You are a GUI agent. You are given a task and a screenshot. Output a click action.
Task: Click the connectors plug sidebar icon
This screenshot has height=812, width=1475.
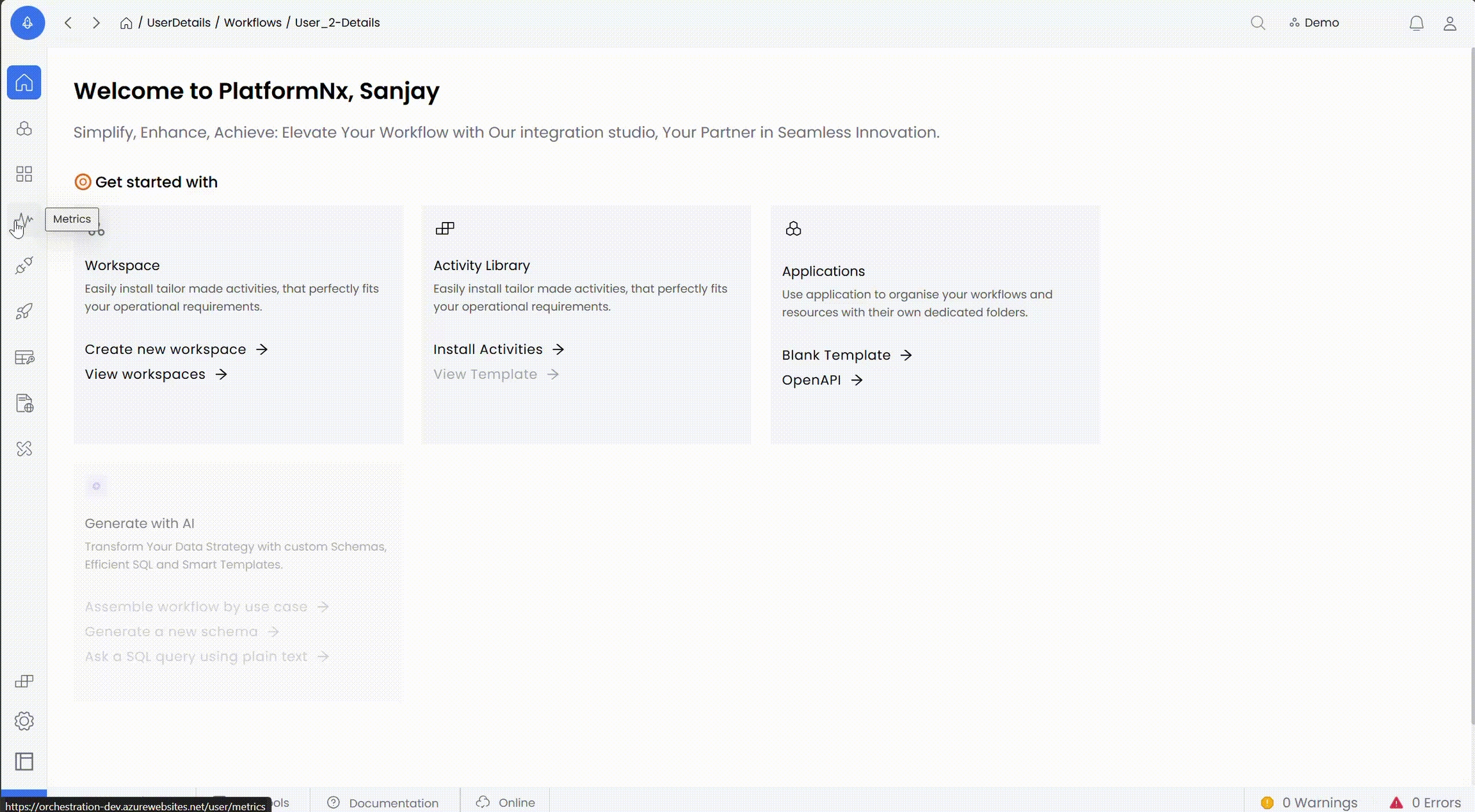click(24, 265)
